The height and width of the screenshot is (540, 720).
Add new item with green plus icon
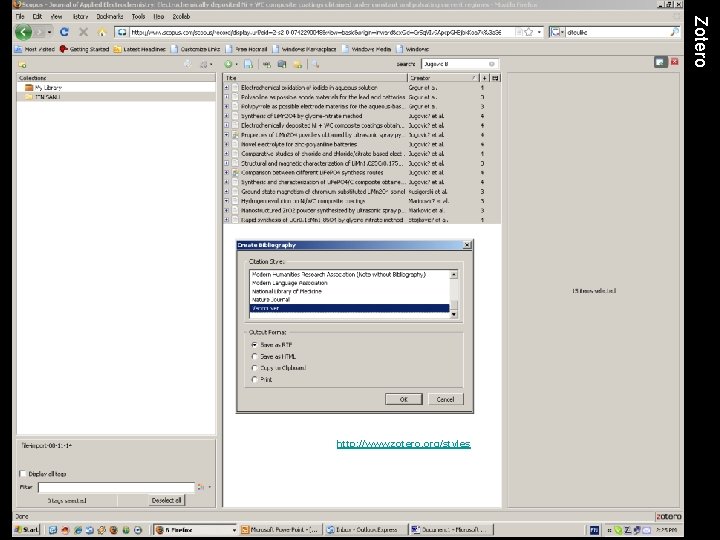(x=228, y=64)
